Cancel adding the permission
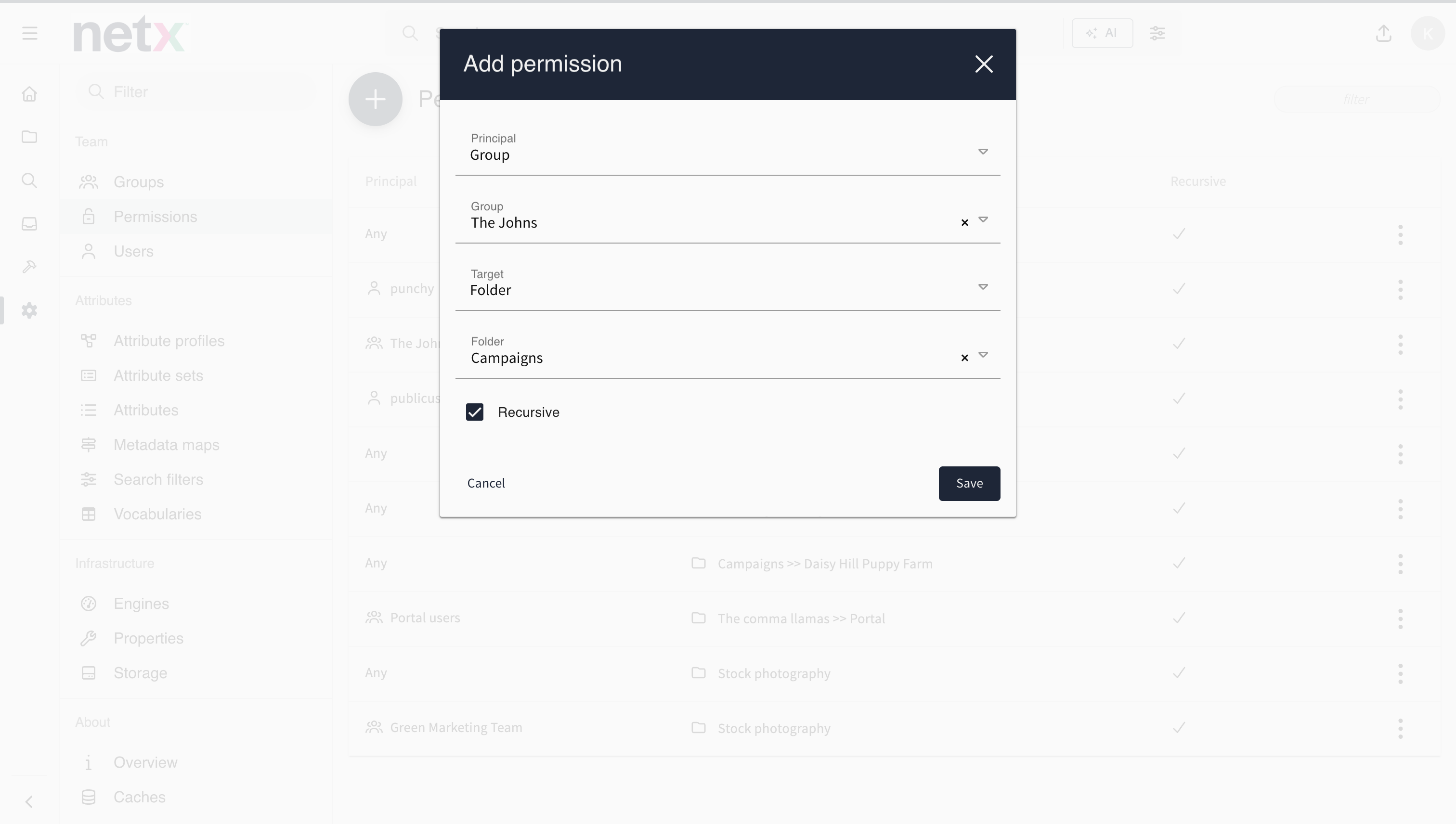1456x824 pixels. [486, 483]
